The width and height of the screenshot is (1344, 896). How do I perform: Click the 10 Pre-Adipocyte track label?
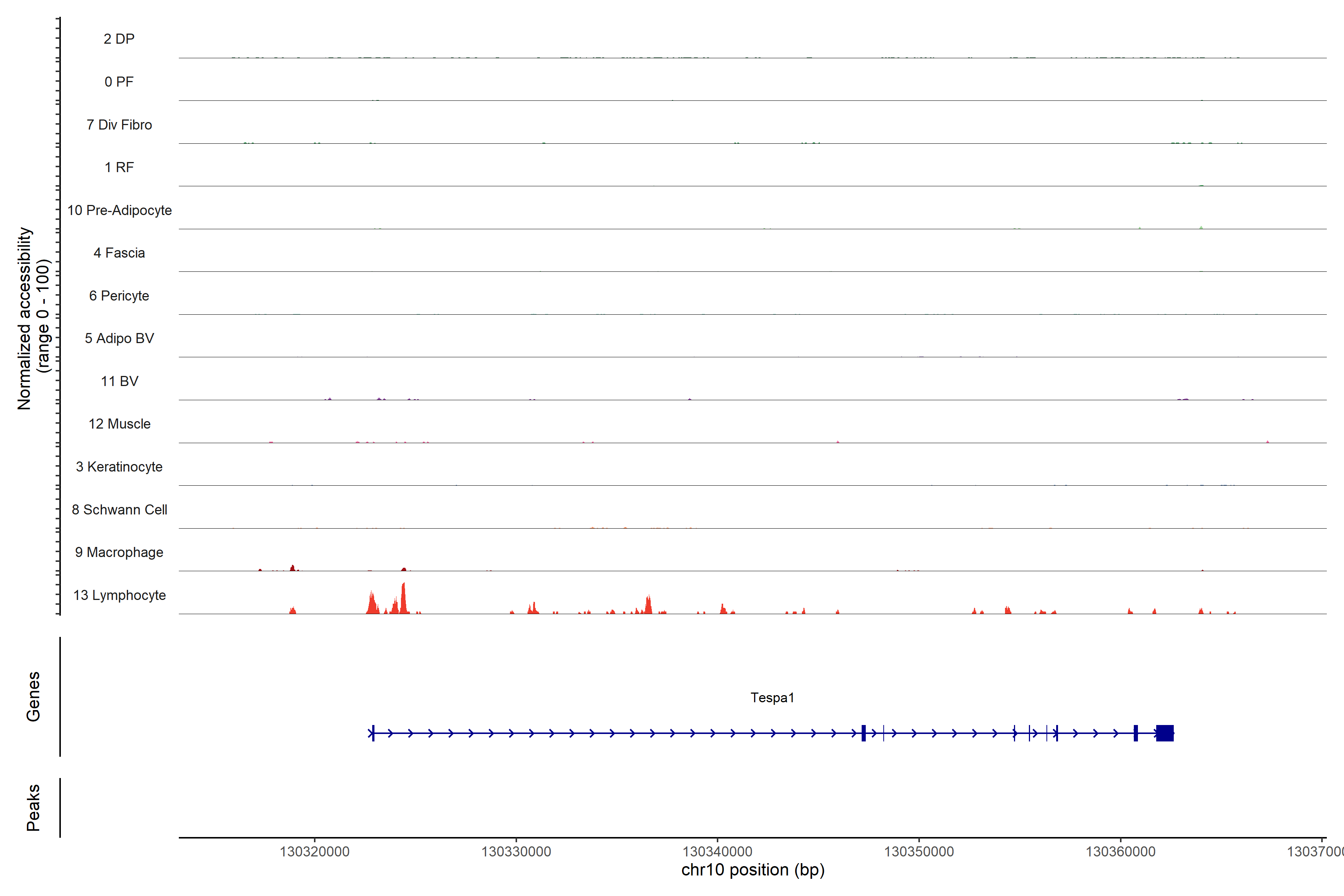119,210
